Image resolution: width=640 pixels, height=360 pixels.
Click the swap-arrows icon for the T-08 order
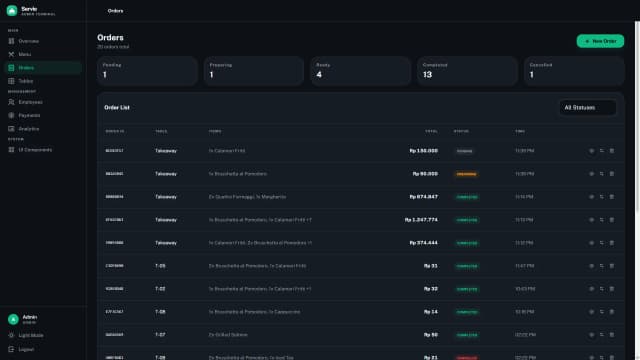click(602, 312)
